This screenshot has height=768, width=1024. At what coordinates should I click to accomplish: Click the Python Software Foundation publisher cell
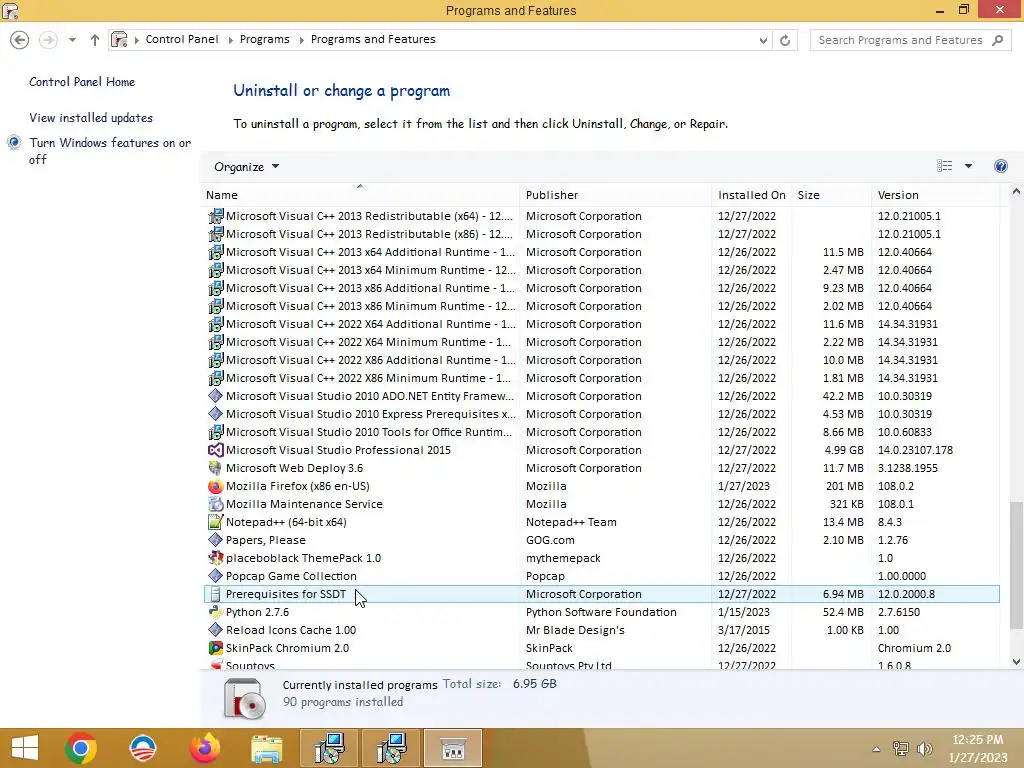(601, 612)
